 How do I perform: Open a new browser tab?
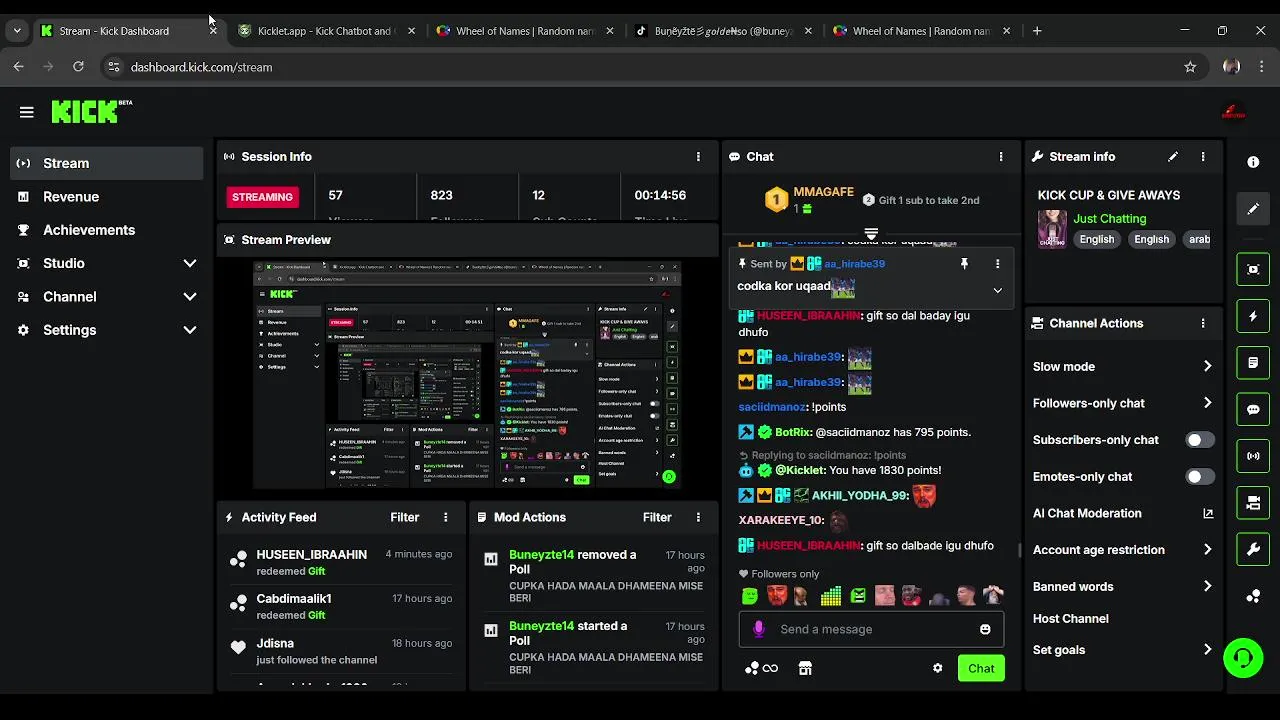(1037, 31)
